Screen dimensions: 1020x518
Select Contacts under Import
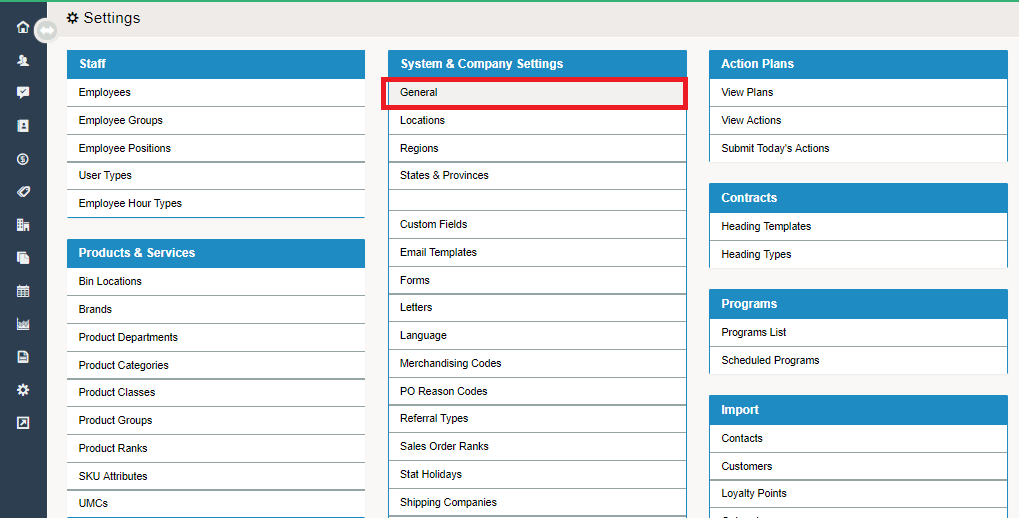tap(858, 439)
